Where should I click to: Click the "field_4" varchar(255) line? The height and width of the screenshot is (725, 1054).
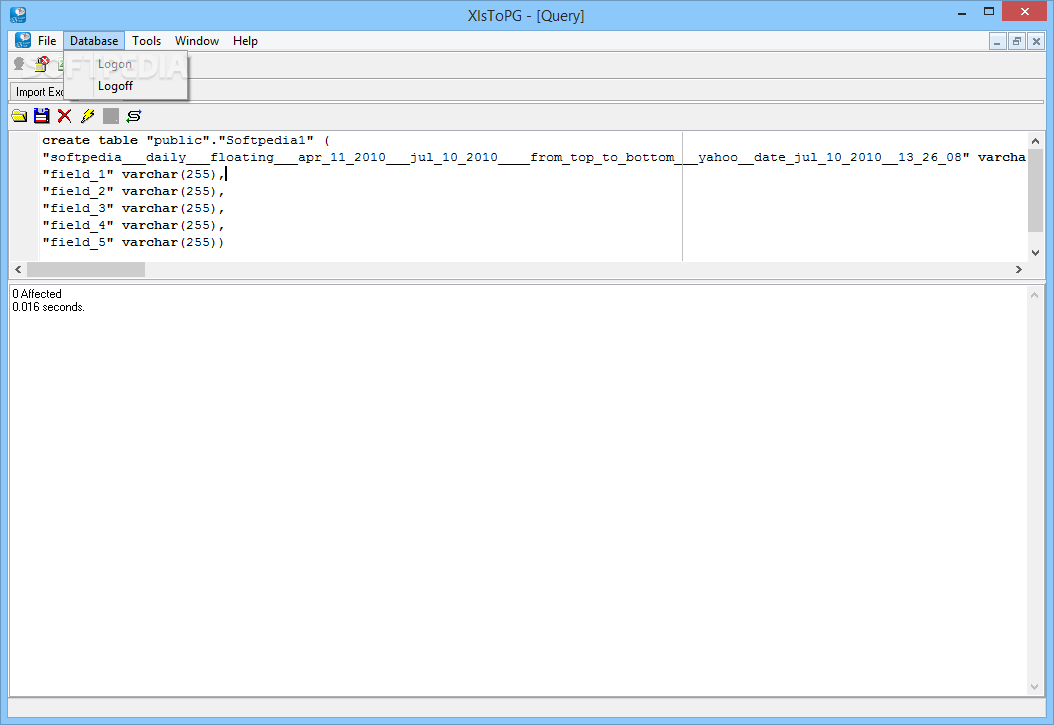coord(133,225)
